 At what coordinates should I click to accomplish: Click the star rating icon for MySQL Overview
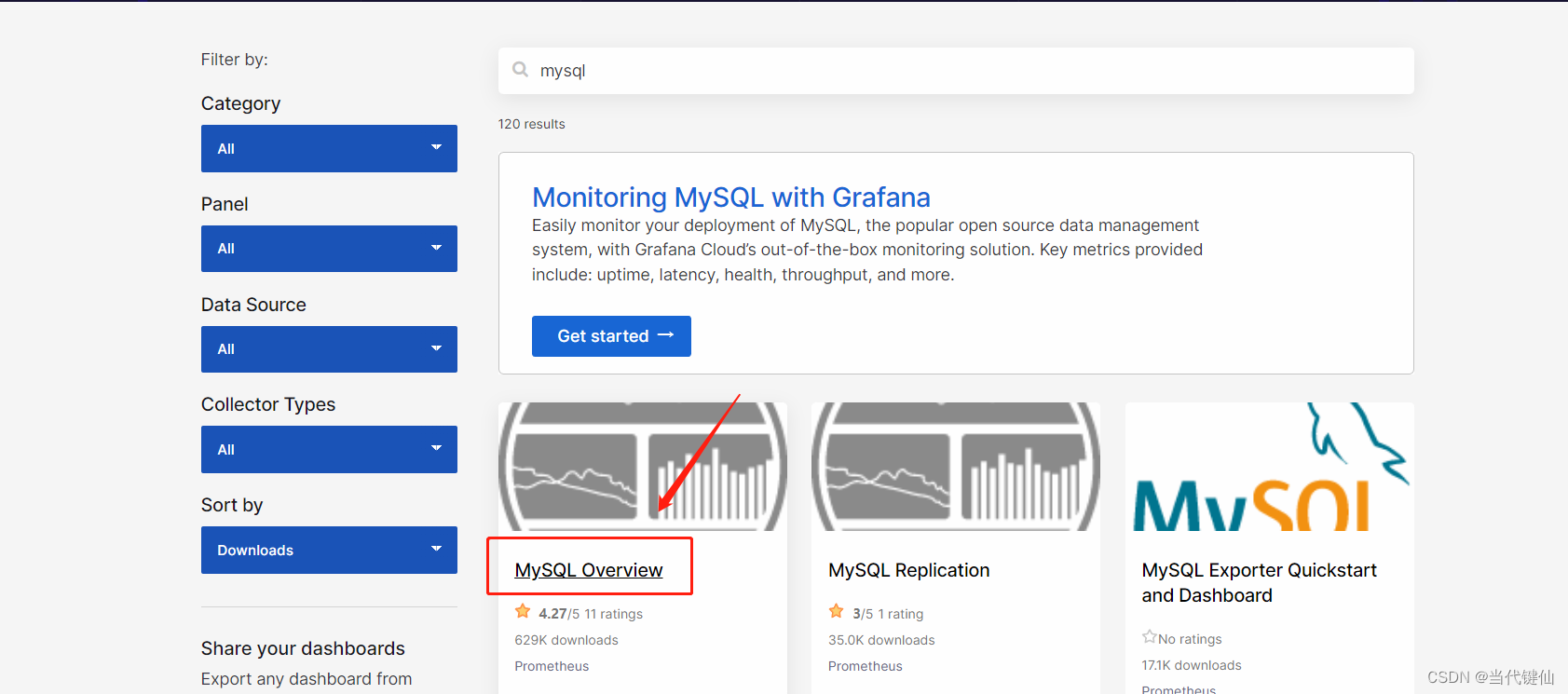[523, 612]
